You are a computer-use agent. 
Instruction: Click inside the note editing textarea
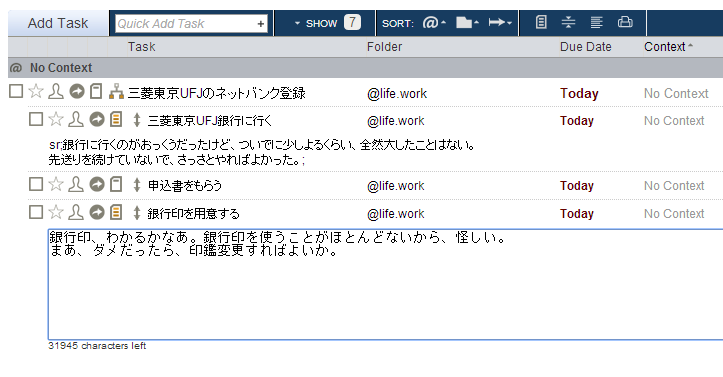(x=385, y=284)
